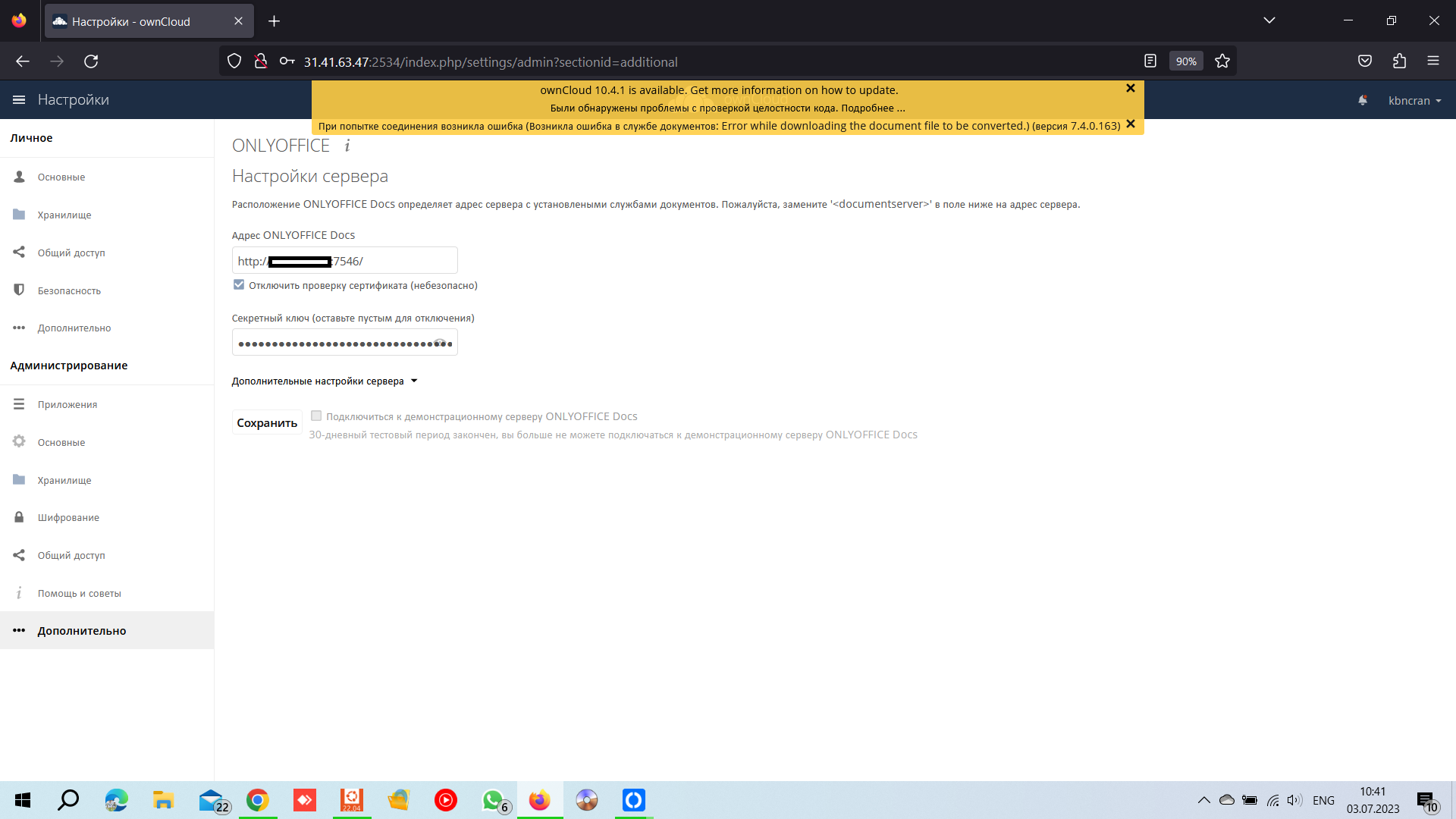Bookmark this page with star icon
Screen dimensions: 1456x819
(1222, 61)
